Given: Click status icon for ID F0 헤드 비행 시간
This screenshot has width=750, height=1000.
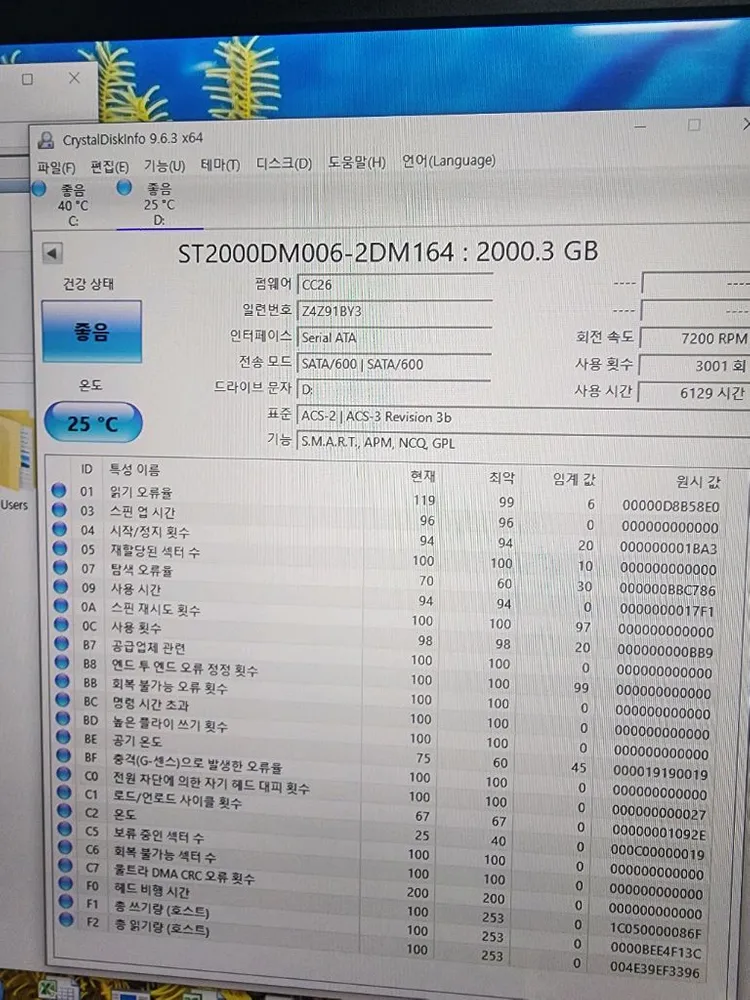Looking at the screenshot, I should (66, 883).
